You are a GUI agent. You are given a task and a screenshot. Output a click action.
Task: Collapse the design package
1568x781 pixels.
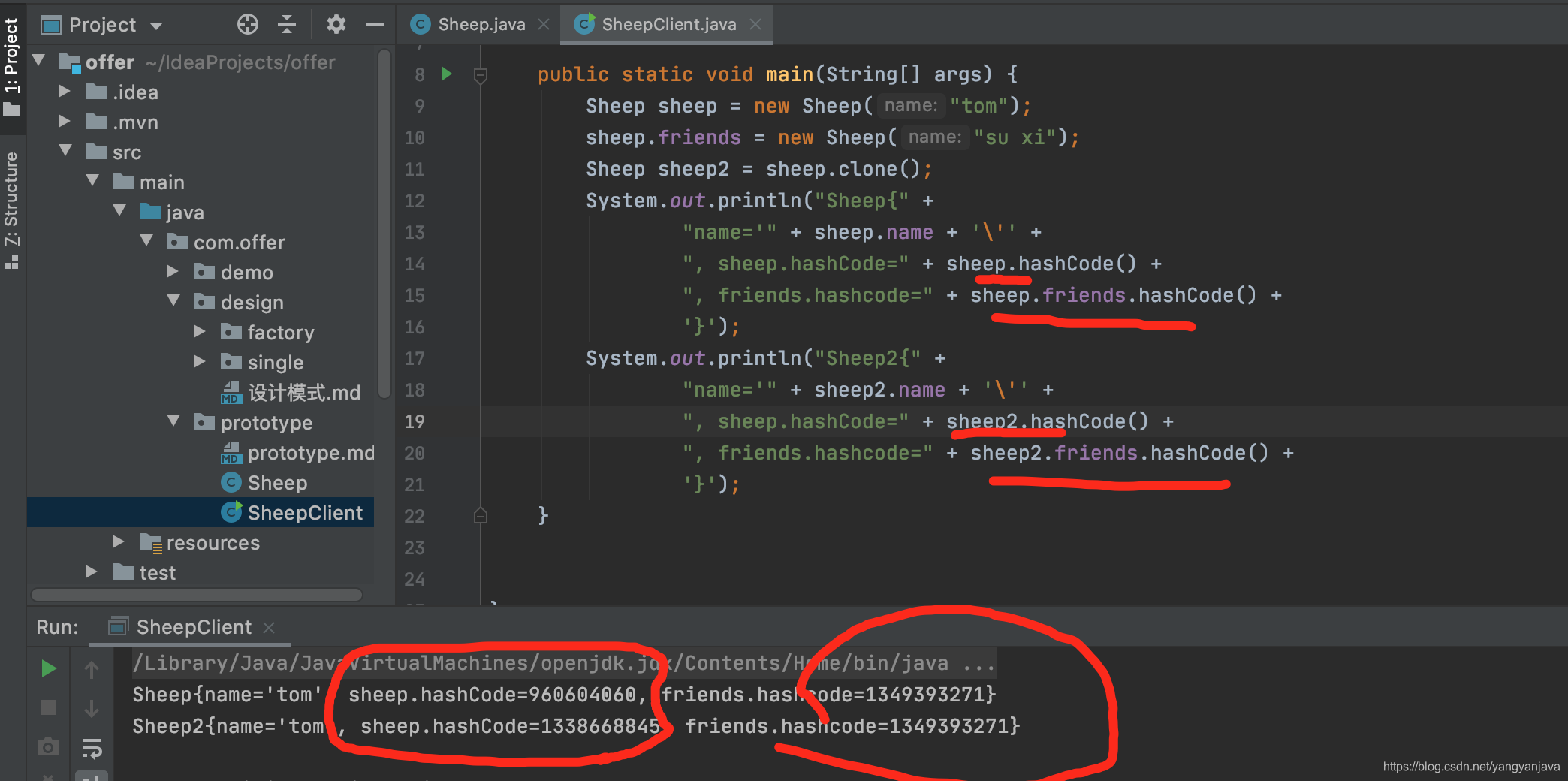(173, 300)
